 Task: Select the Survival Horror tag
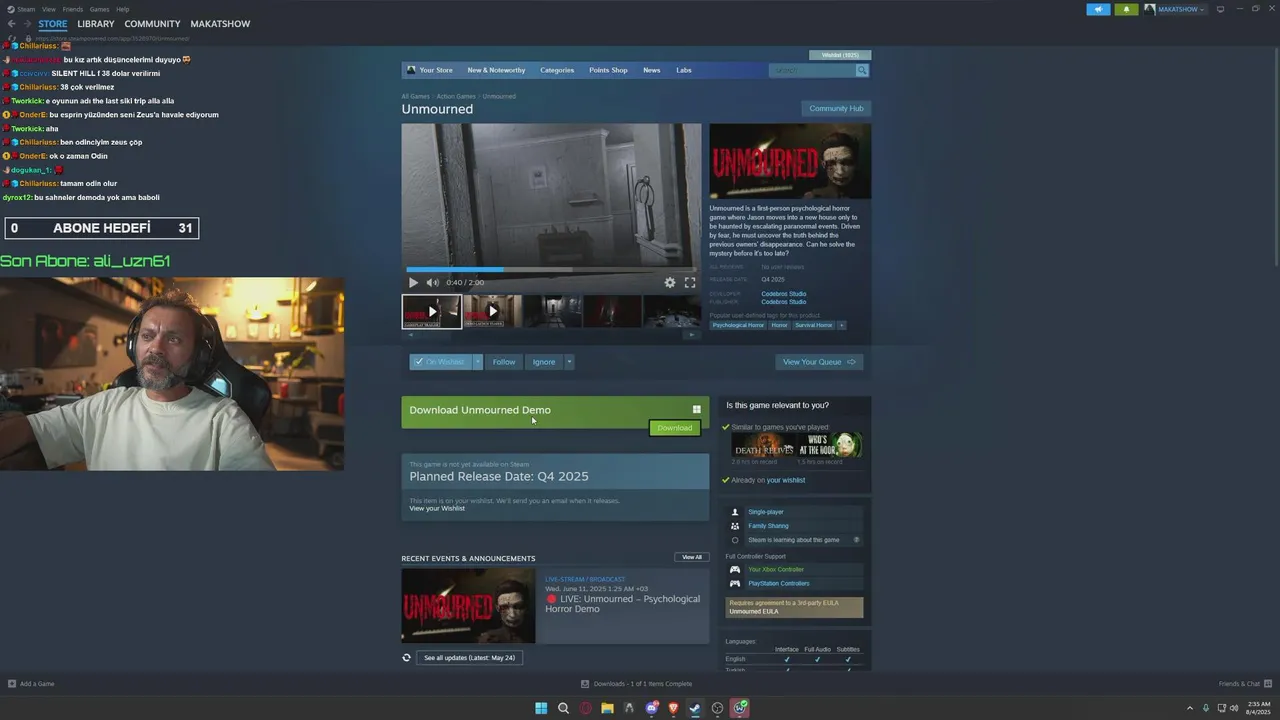tap(814, 325)
